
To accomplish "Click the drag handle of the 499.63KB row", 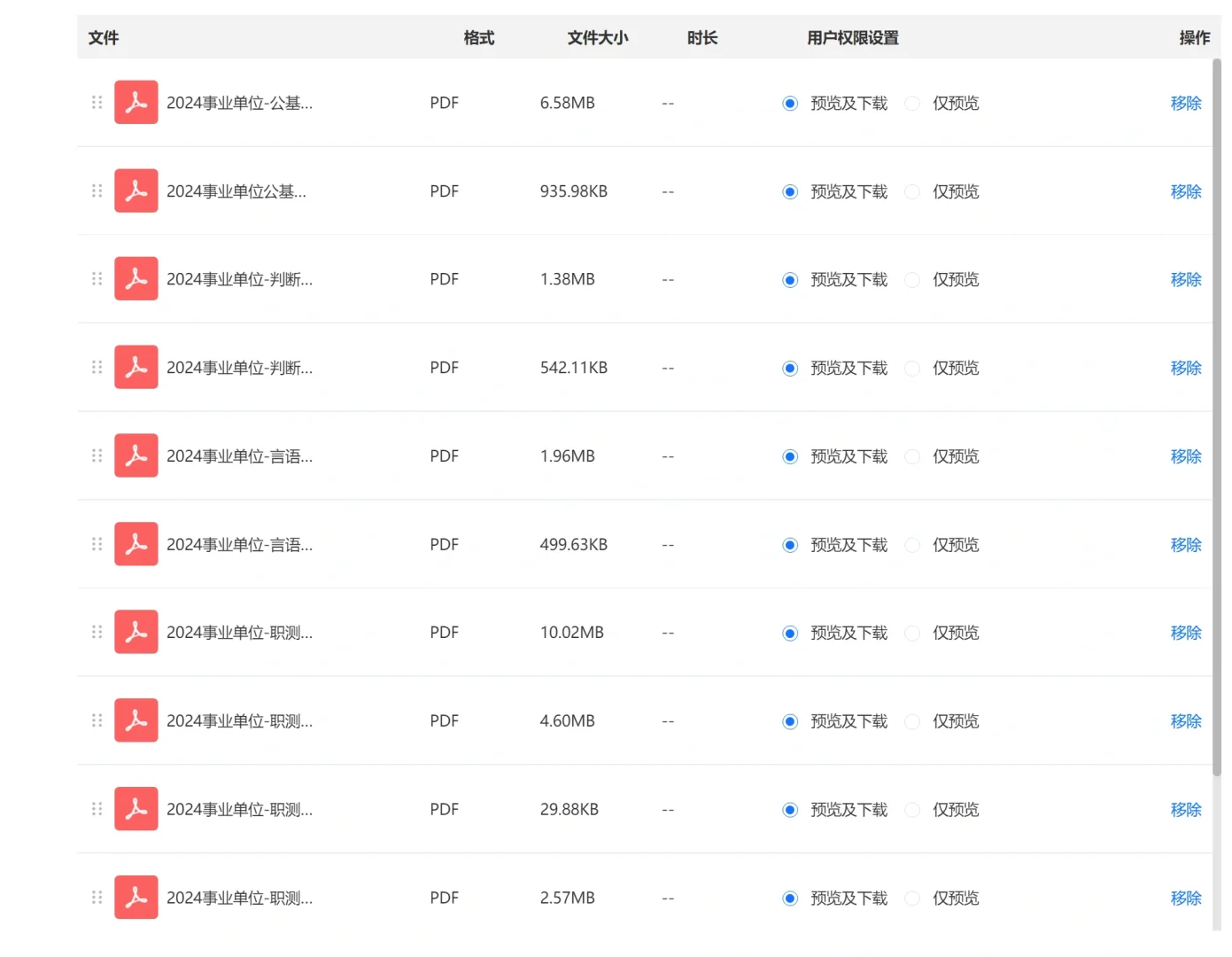I will [97, 544].
